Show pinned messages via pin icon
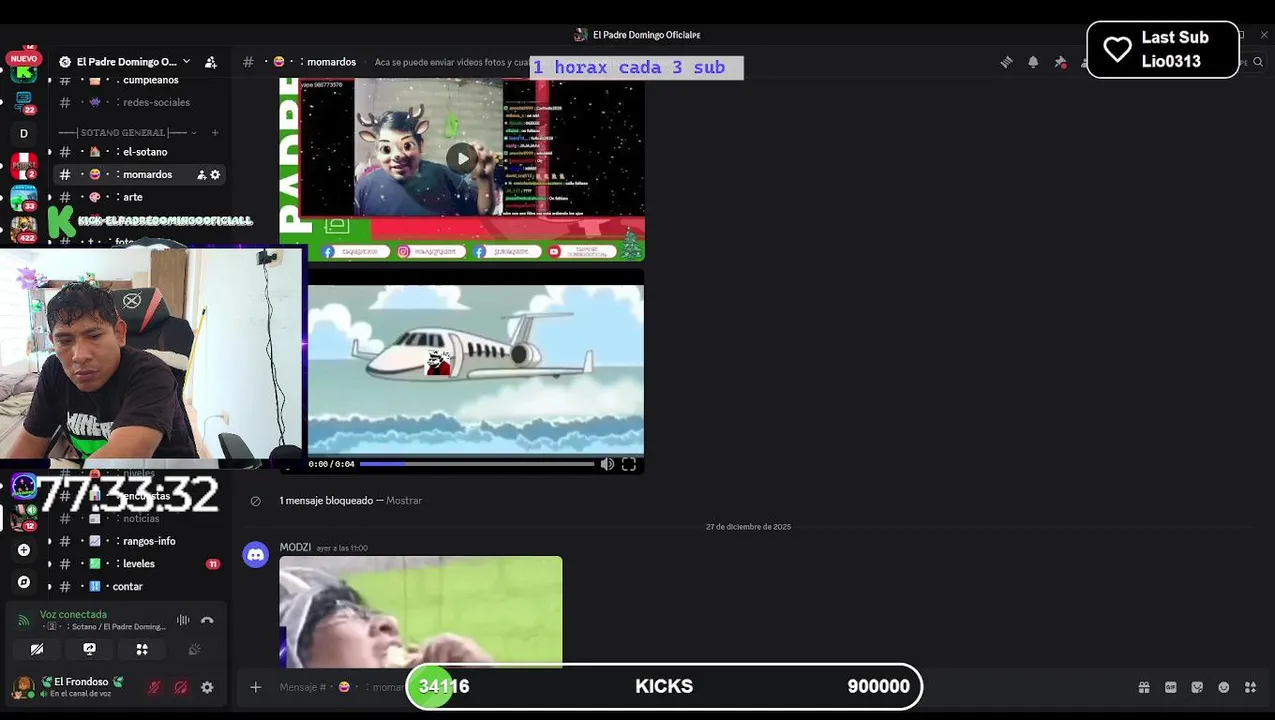This screenshot has width=1275, height=720. tap(1060, 62)
